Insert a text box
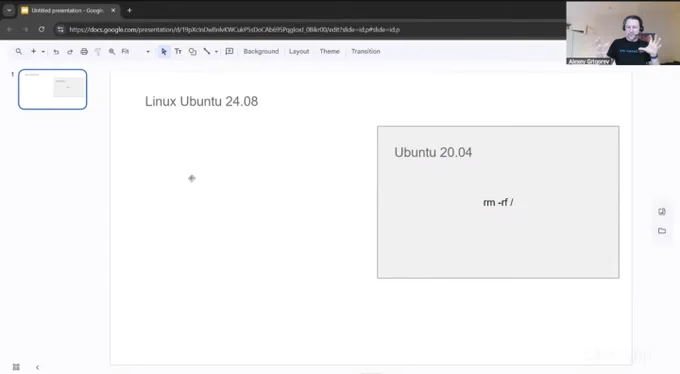 178,52
